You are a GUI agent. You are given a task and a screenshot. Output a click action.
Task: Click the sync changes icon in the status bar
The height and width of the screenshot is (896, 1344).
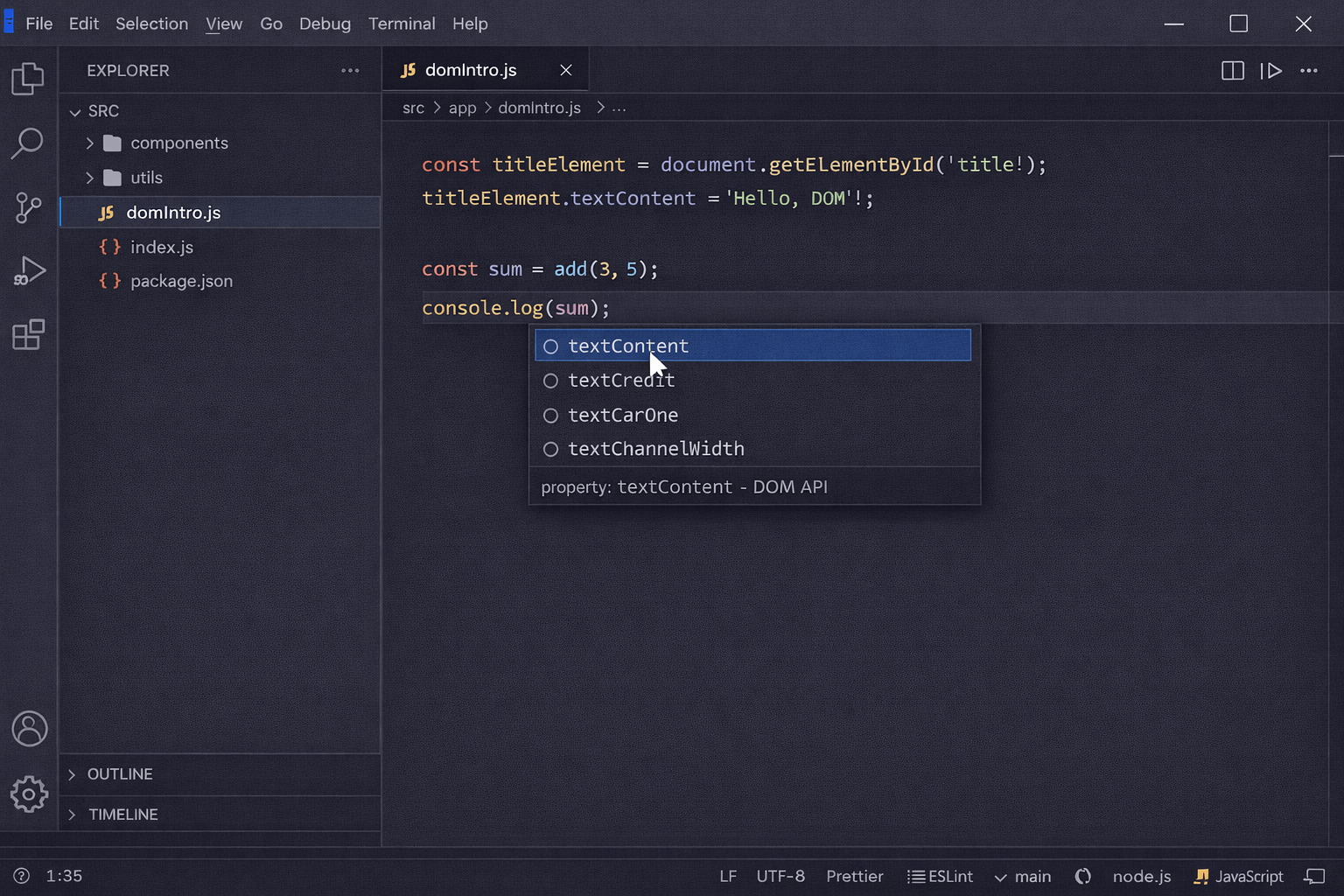pyautogui.click(x=1083, y=876)
